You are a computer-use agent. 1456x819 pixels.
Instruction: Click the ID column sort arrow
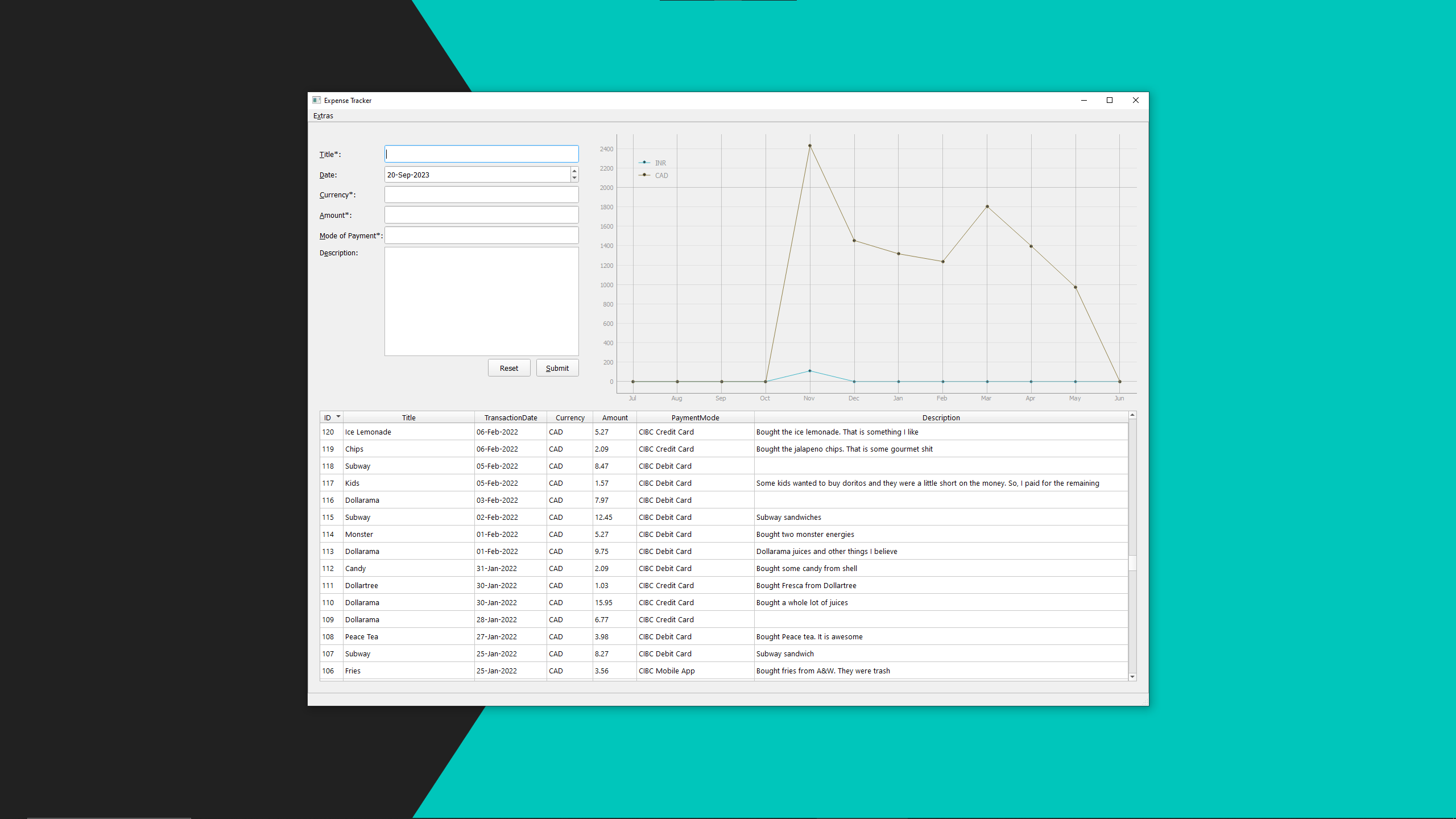tap(338, 417)
